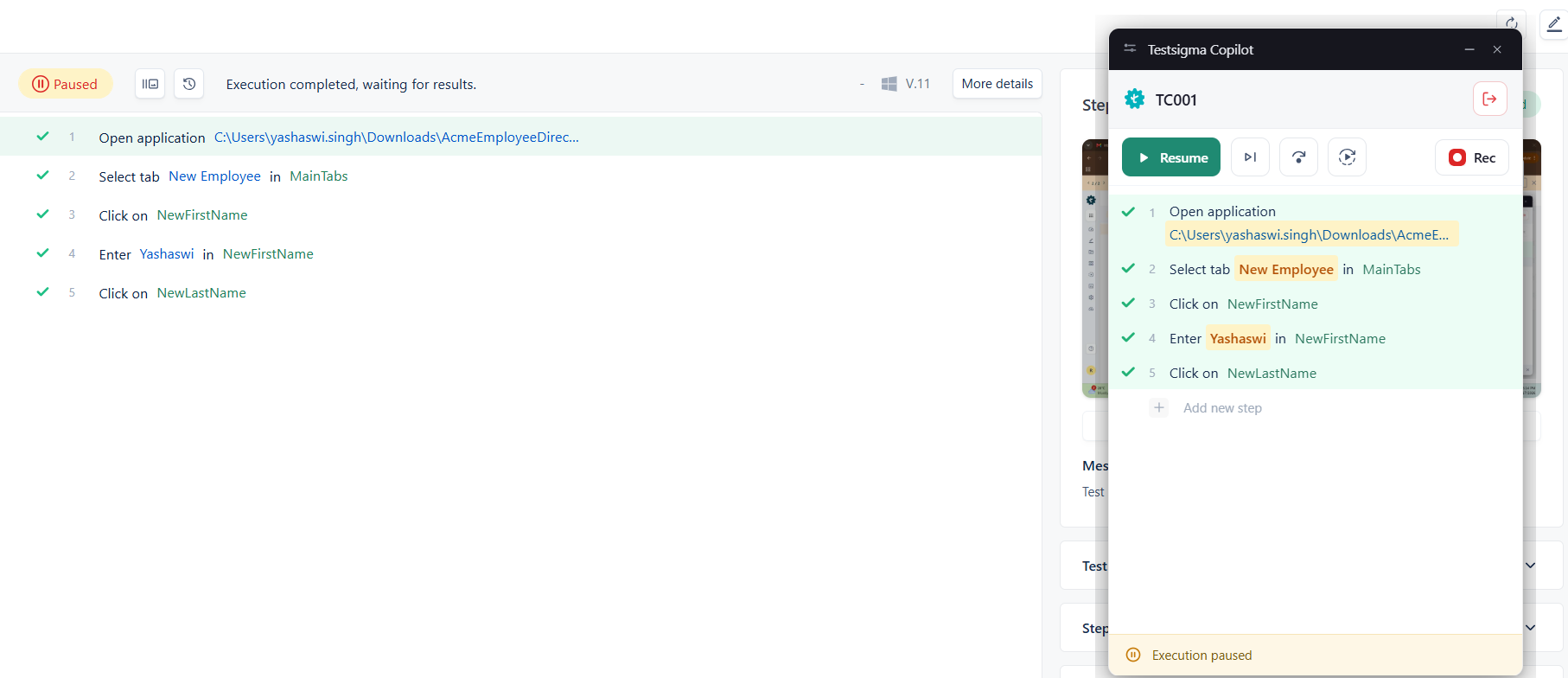Click the pencil edit icon at top right
1568x678 pixels.
tap(1554, 23)
